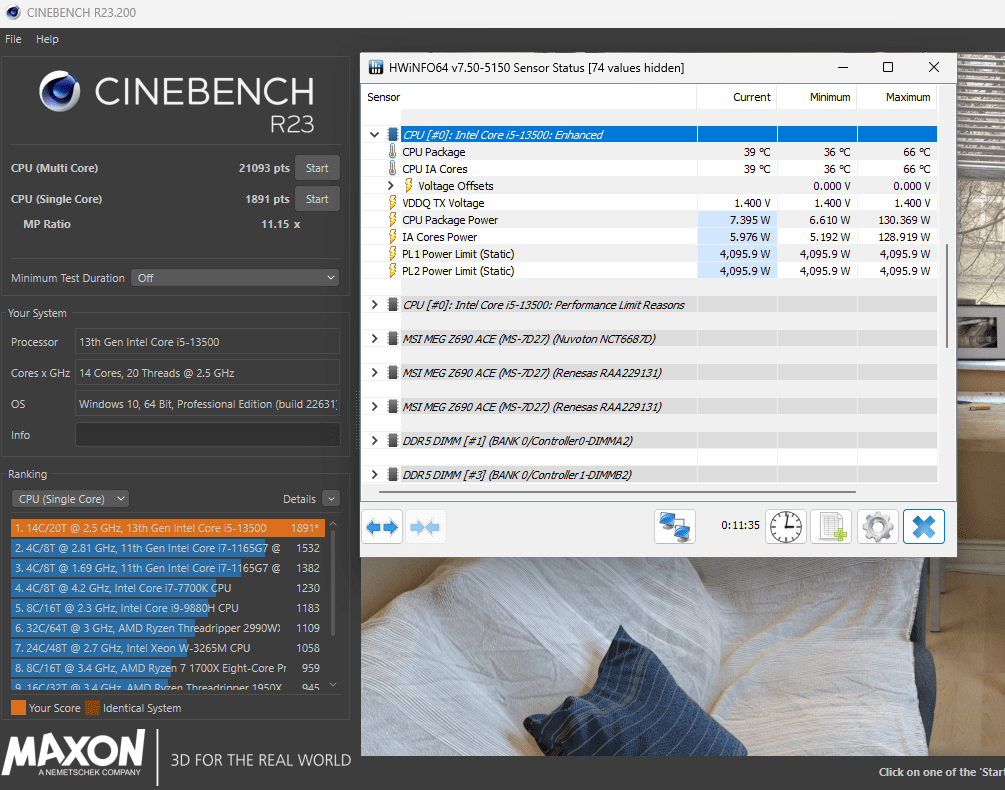Click the Cinebench R23 sphere logo

pos(60,91)
